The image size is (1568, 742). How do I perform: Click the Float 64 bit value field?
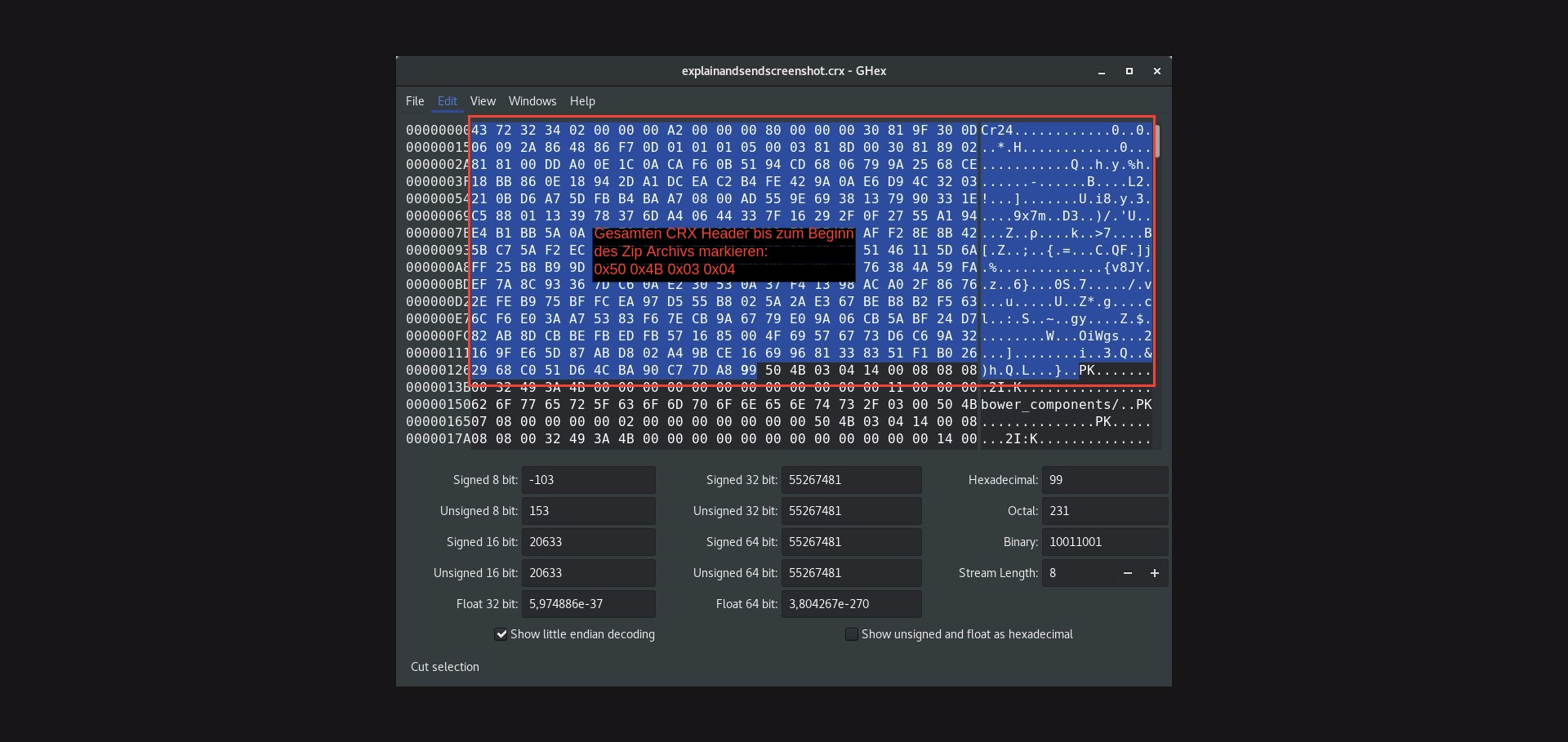point(851,604)
